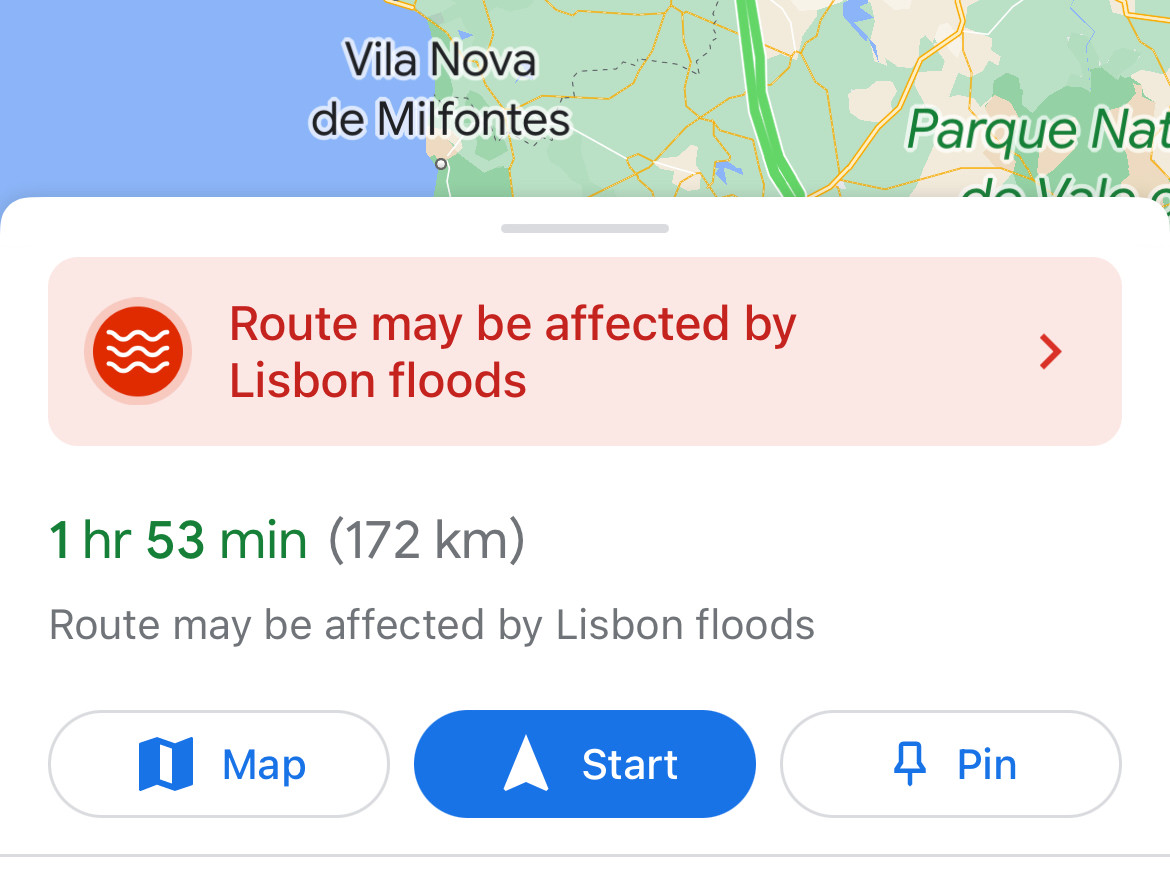Tap the navigation arrow icon in Start

526,765
